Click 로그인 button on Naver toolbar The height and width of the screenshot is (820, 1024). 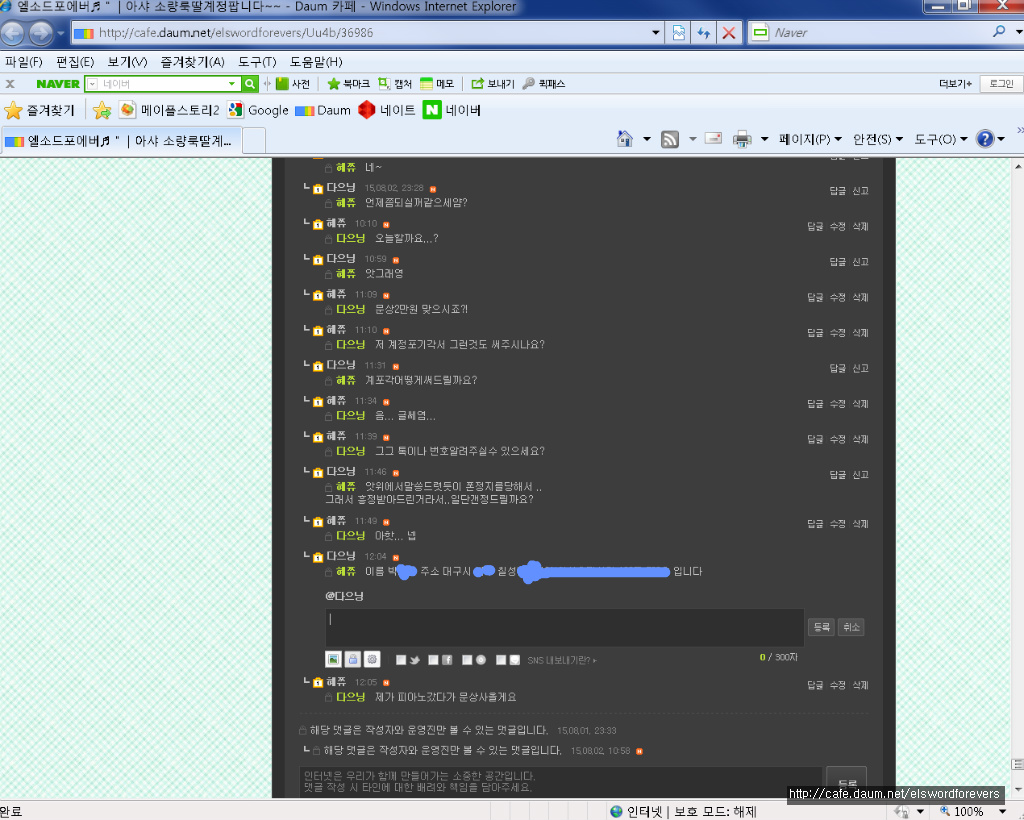[1001, 84]
